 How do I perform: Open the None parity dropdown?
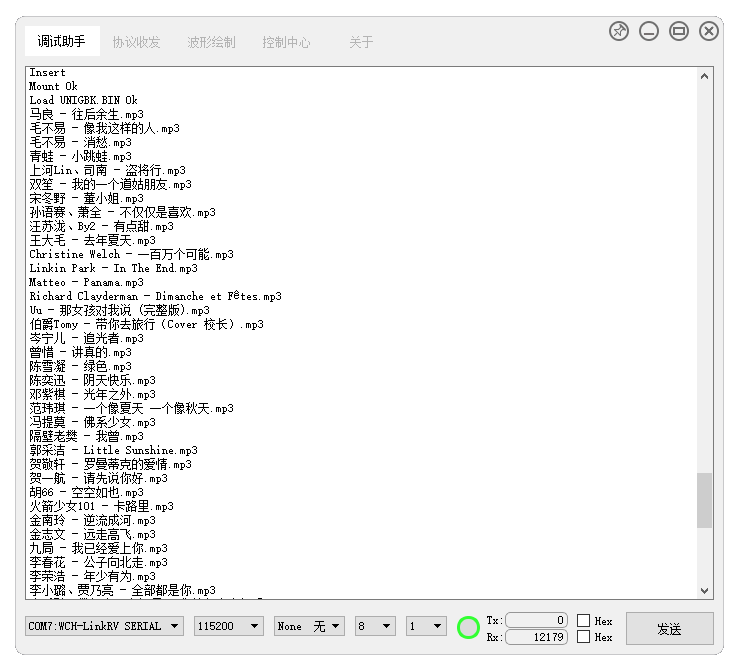point(310,626)
